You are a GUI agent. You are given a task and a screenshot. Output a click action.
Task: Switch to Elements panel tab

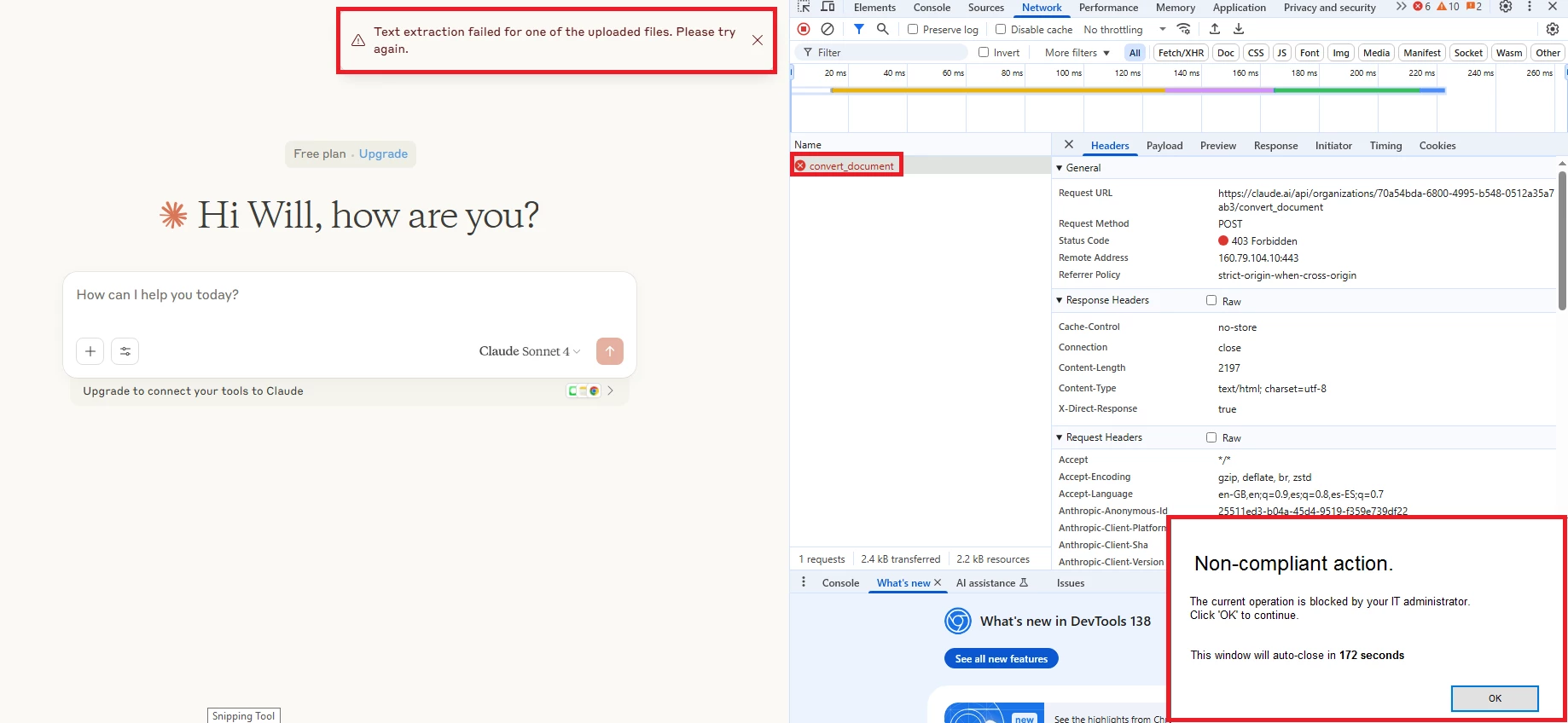pos(874,8)
